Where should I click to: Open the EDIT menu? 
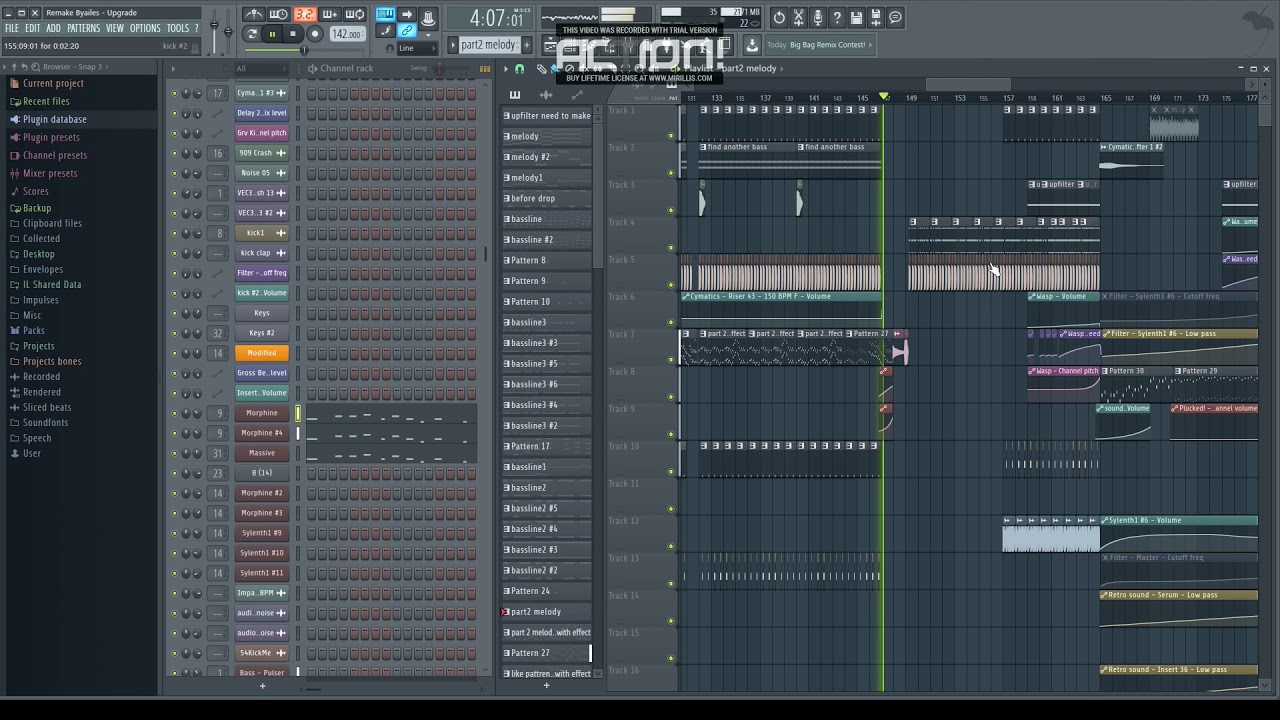point(33,28)
